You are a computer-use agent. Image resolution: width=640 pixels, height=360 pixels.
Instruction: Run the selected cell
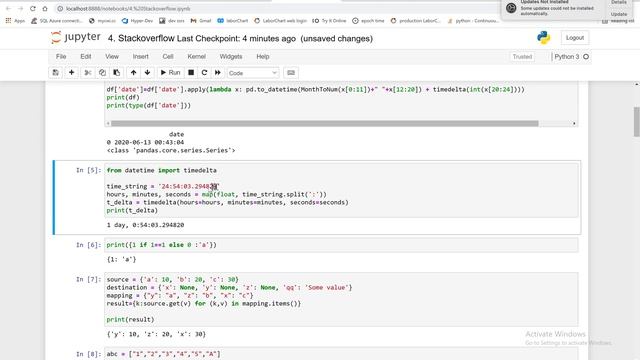click(170, 73)
